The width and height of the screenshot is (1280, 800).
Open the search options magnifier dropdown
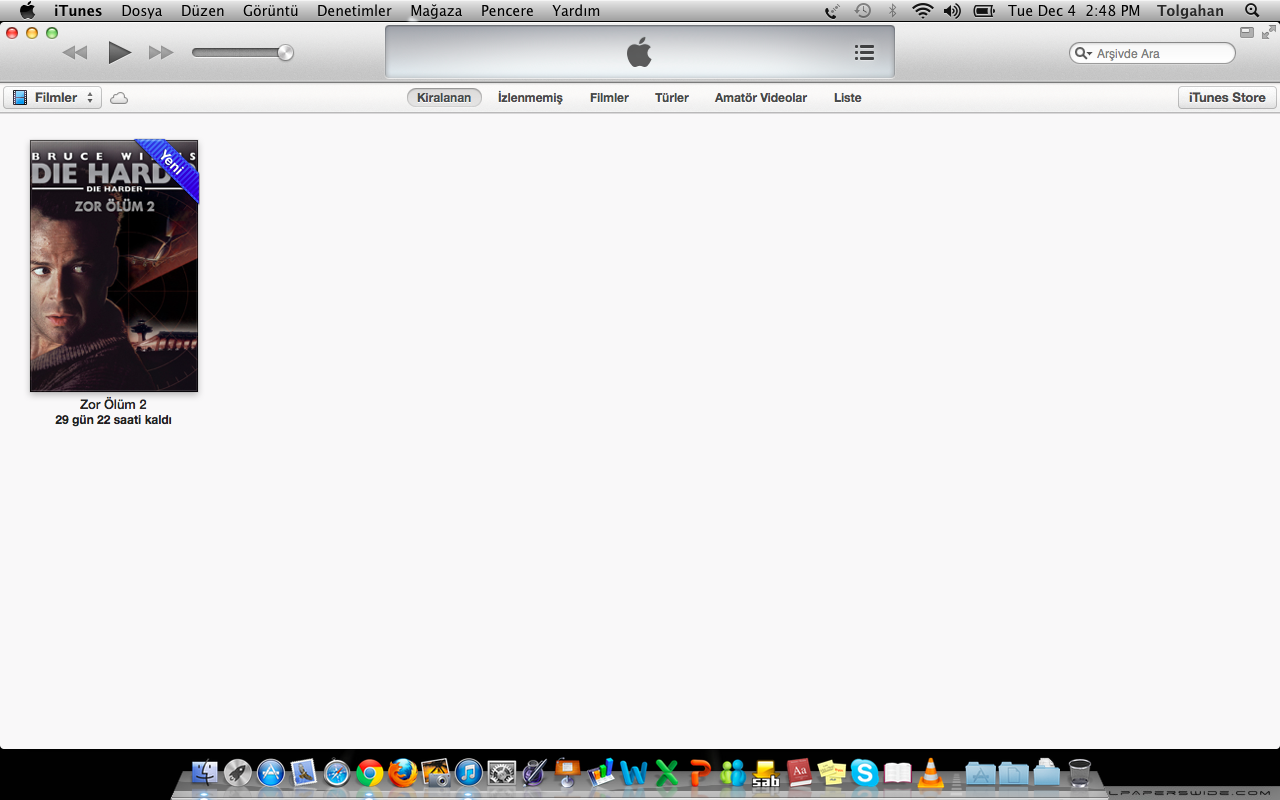[x=1083, y=53]
